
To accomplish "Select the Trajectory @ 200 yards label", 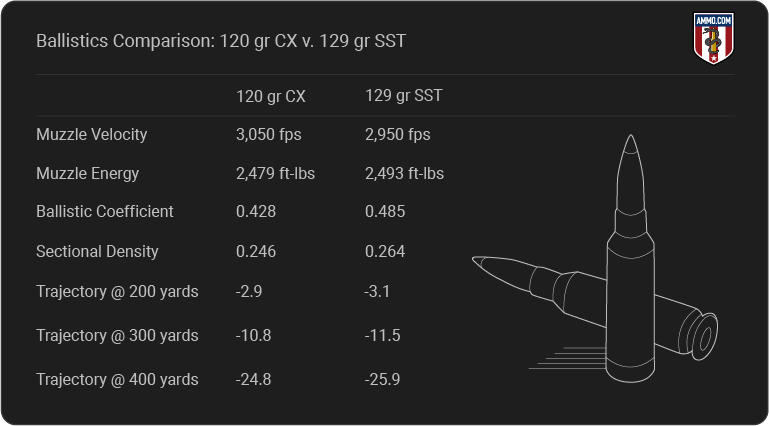I will pyautogui.click(x=117, y=291).
